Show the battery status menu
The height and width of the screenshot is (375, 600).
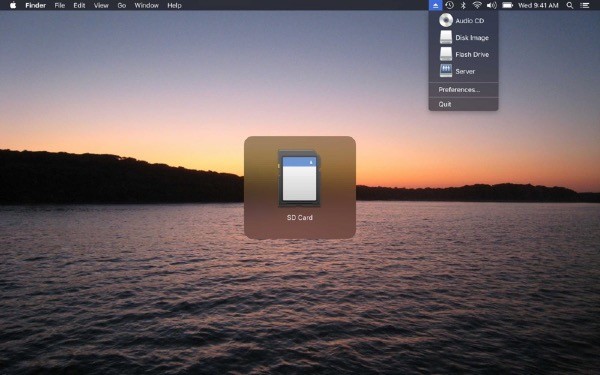(x=507, y=5)
